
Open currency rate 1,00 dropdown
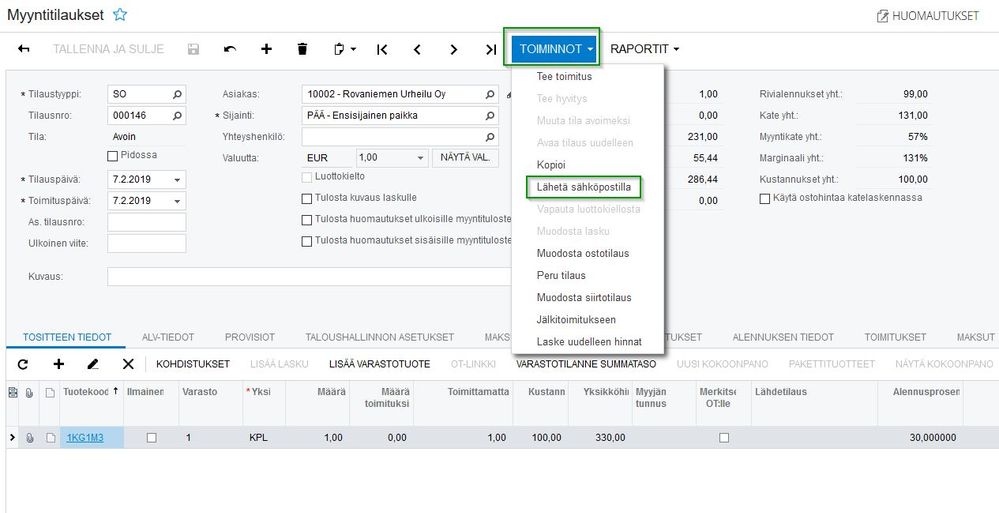[x=420, y=158]
